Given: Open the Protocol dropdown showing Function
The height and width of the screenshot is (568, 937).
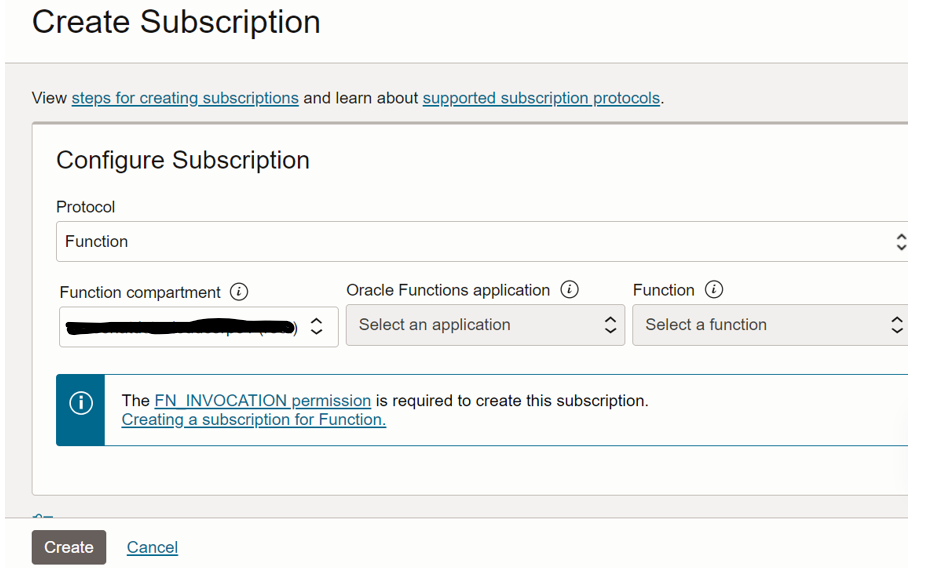Looking at the screenshot, I should coord(482,242).
